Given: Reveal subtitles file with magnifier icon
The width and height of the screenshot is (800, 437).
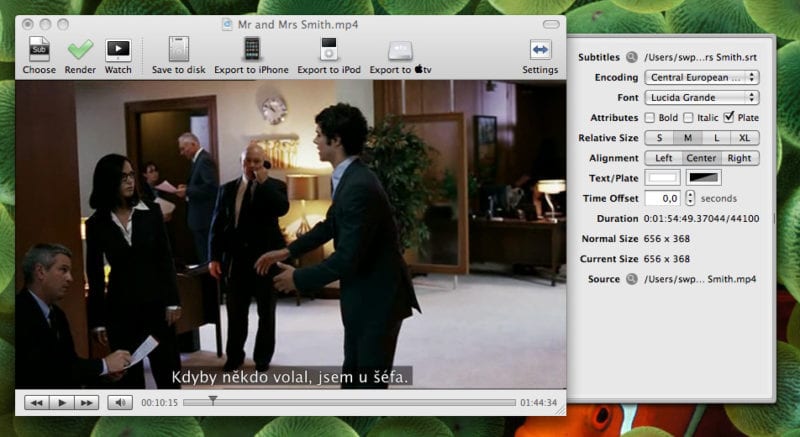Looking at the screenshot, I should (632, 57).
